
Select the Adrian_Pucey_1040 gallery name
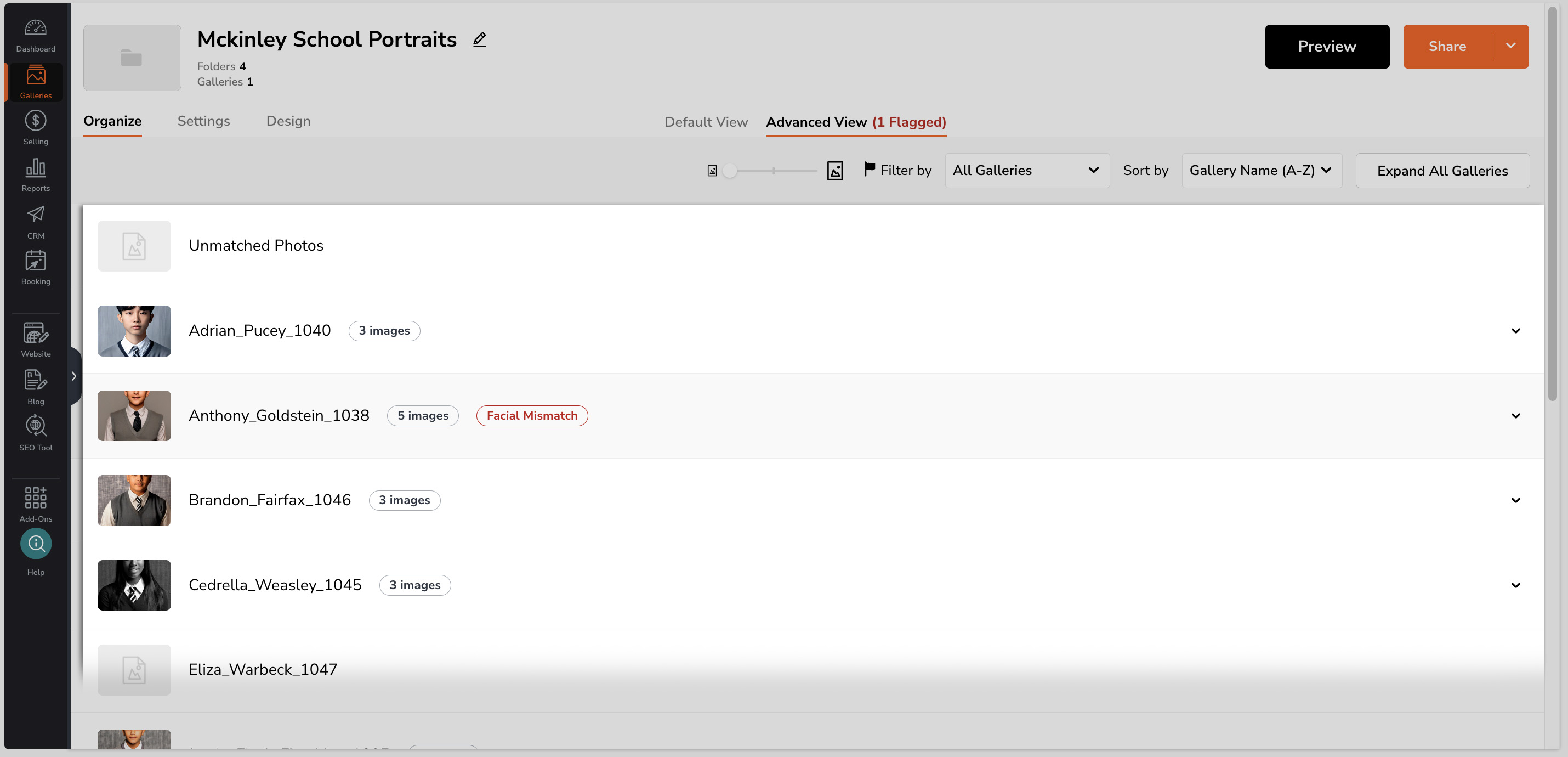[x=259, y=331]
